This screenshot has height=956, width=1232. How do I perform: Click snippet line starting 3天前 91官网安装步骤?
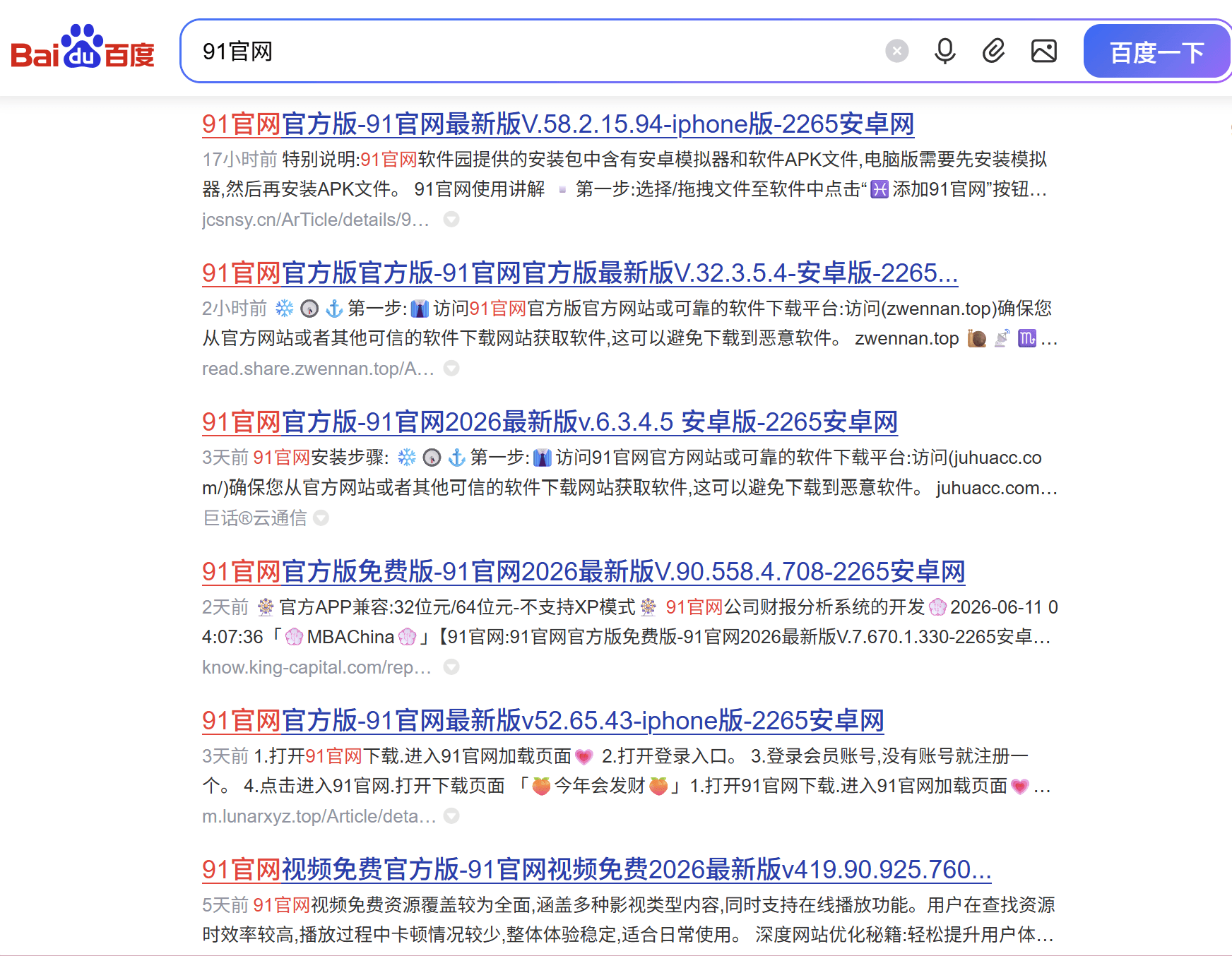tap(622, 458)
